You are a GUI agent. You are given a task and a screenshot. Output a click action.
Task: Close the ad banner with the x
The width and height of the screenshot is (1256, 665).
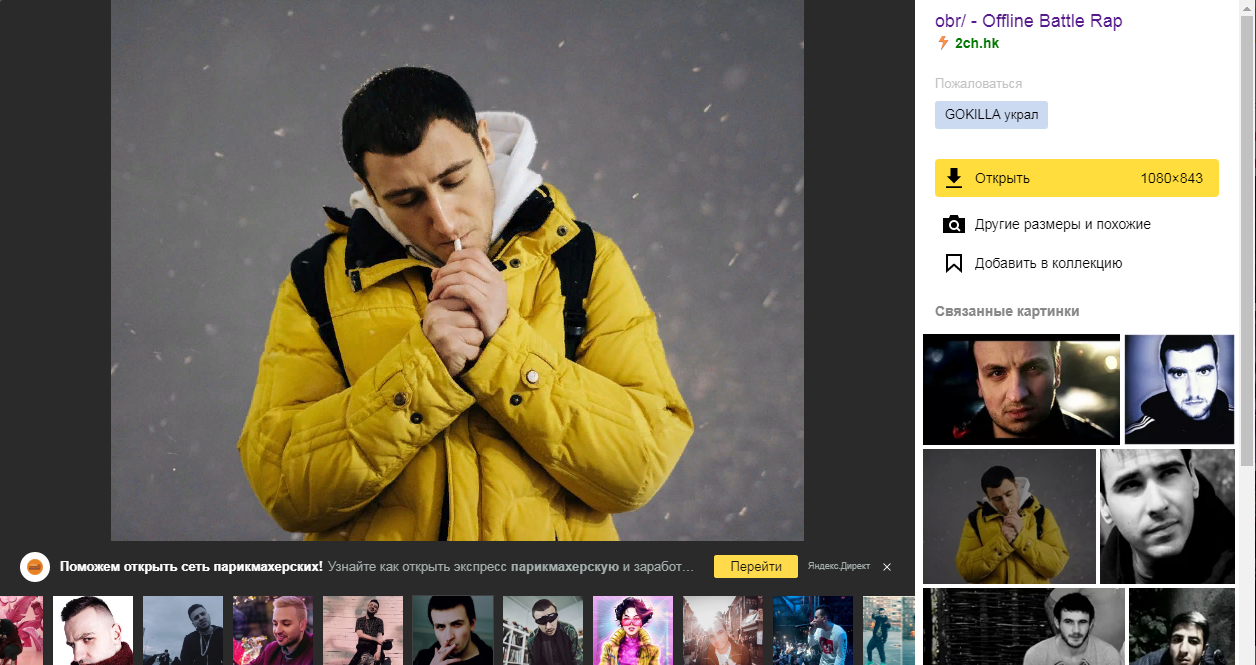886,567
